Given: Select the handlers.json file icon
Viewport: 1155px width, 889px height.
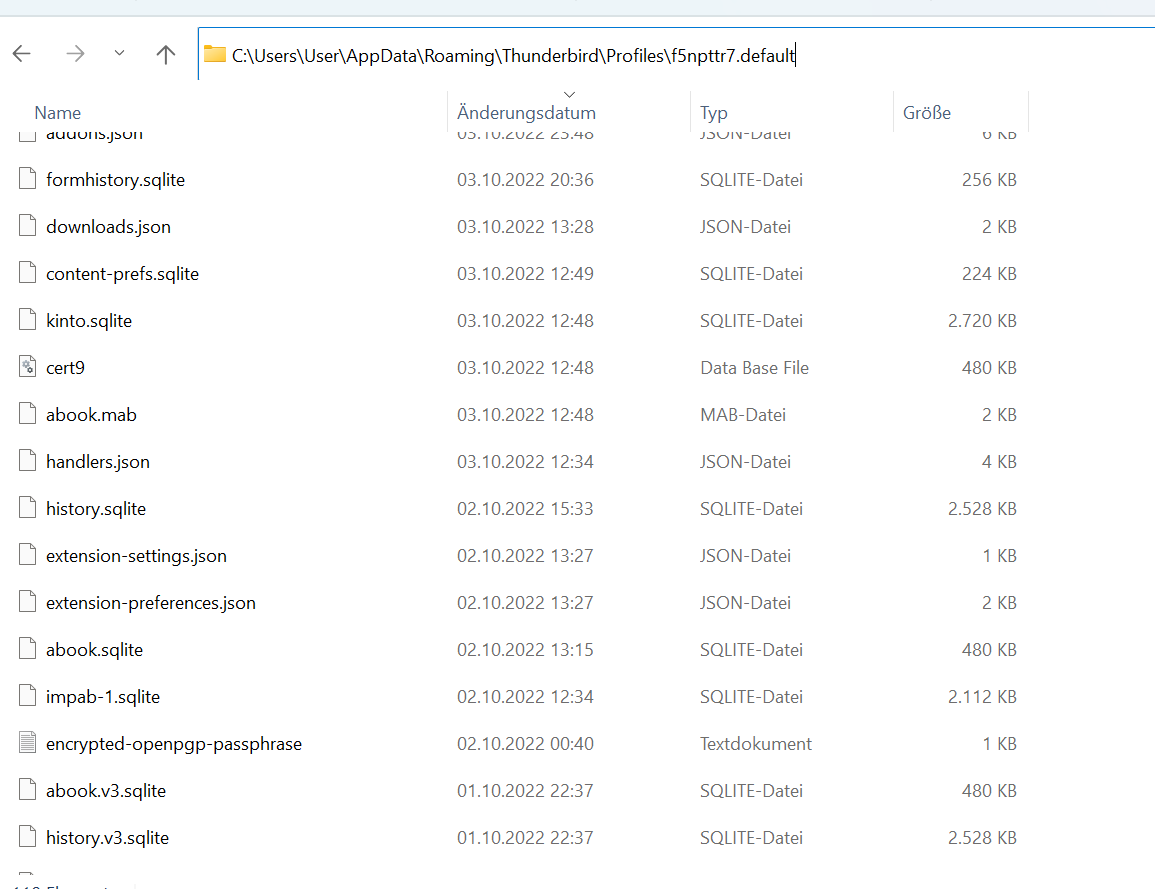Looking at the screenshot, I should pyautogui.click(x=27, y=461).
